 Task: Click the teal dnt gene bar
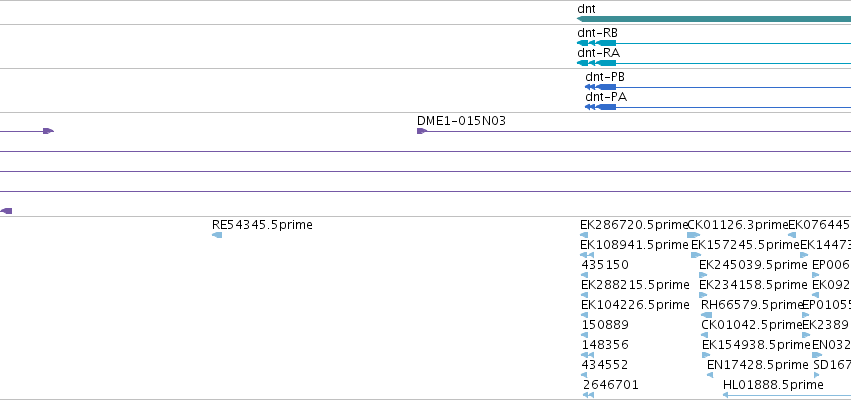coord(714,19)
